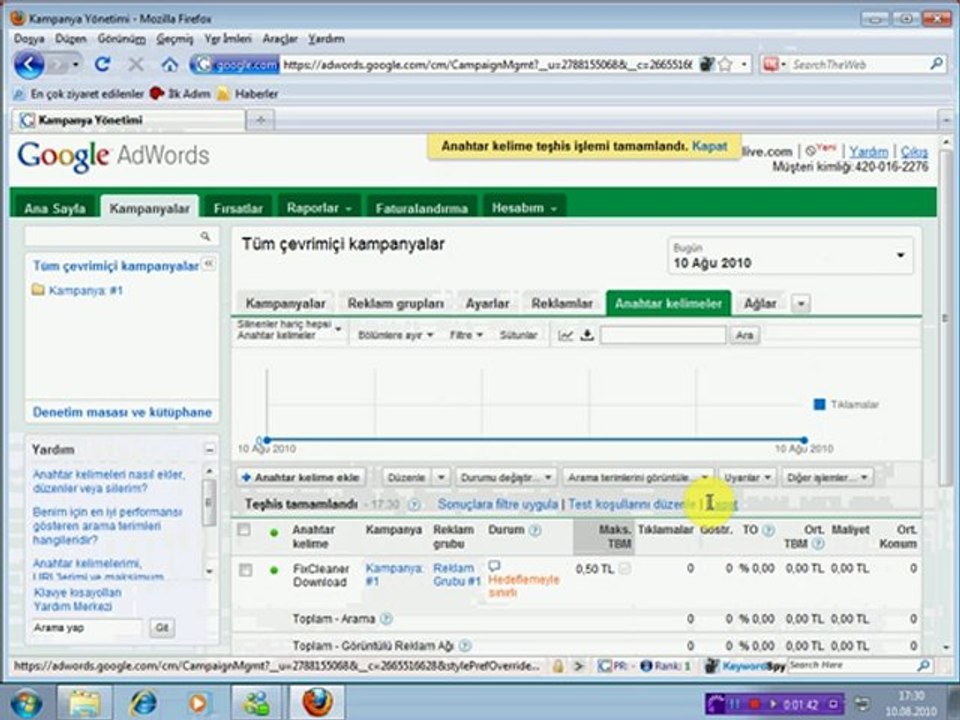Close notification via Kapat link
The height and width of the screenshot is (720, 960).
709,146
